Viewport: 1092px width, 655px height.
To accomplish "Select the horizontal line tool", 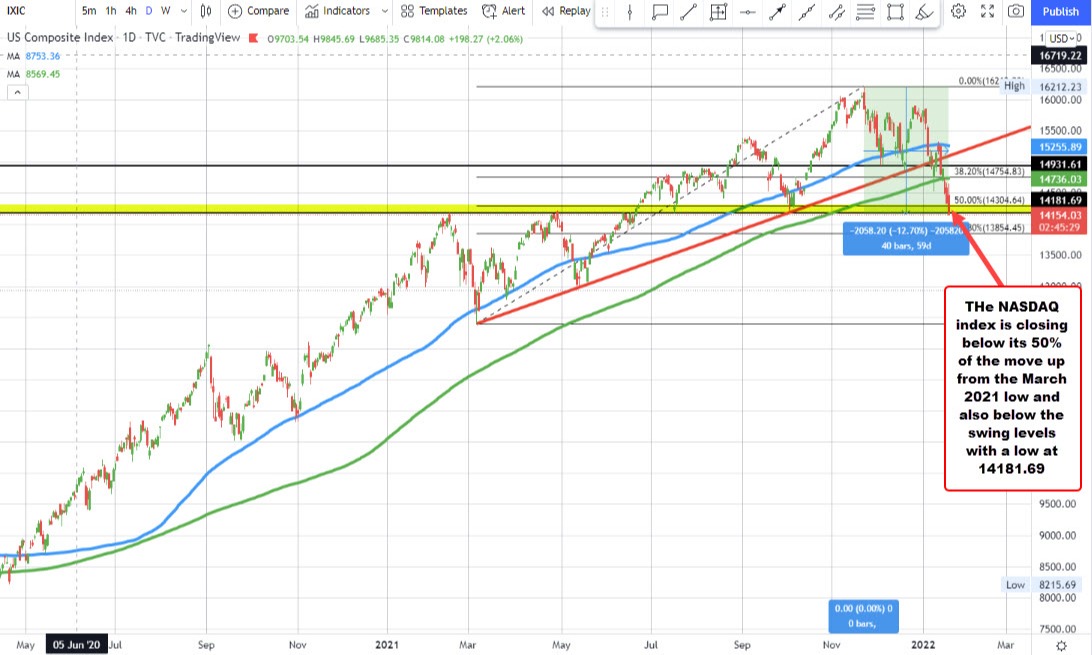I will (747, 12).
